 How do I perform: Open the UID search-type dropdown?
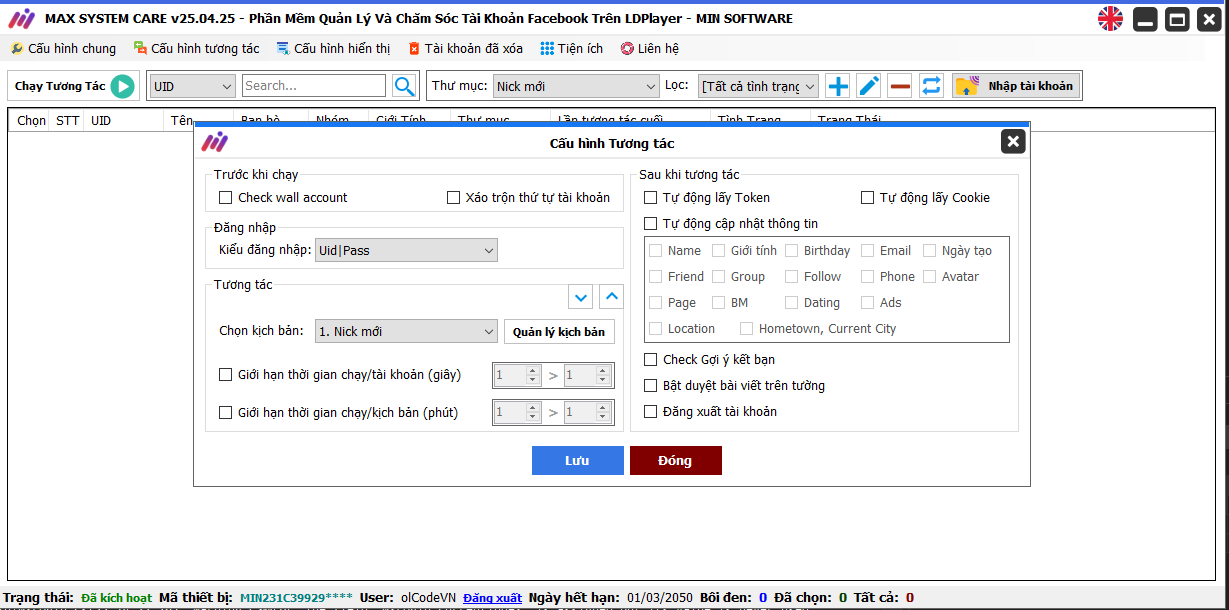coord(192,86)
